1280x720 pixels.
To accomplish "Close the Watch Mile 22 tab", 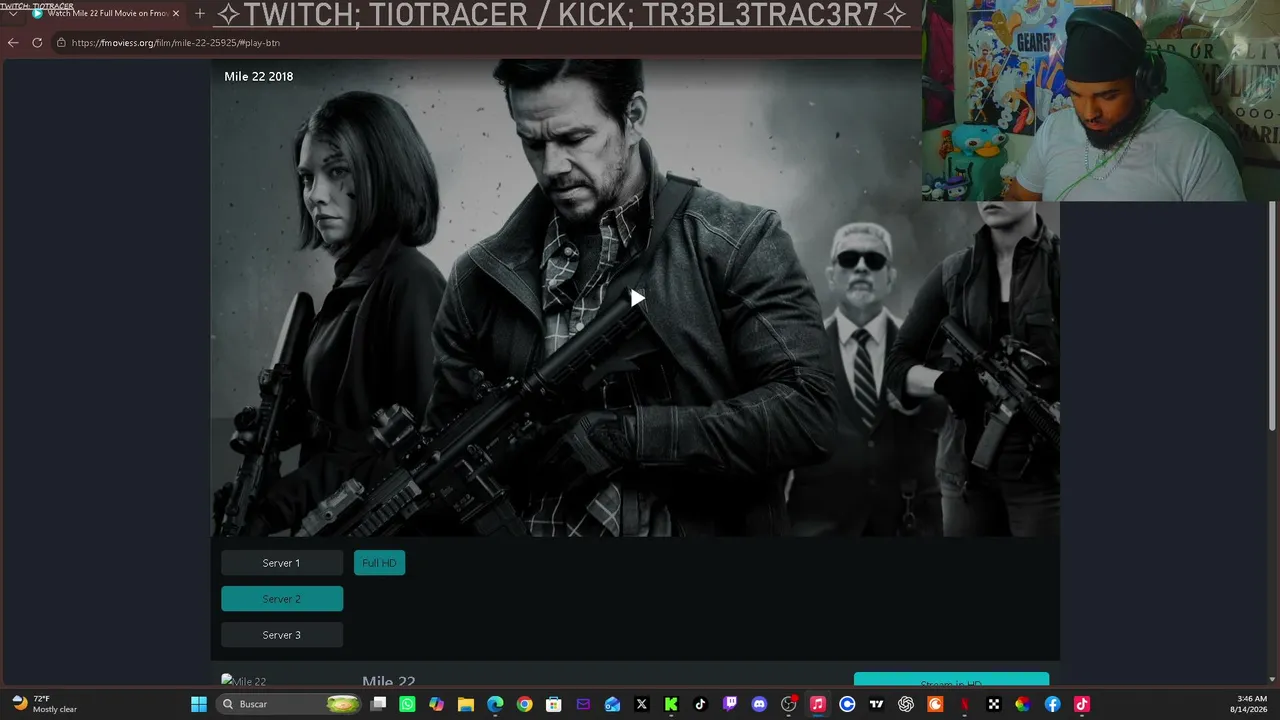I will pos(176,13).
